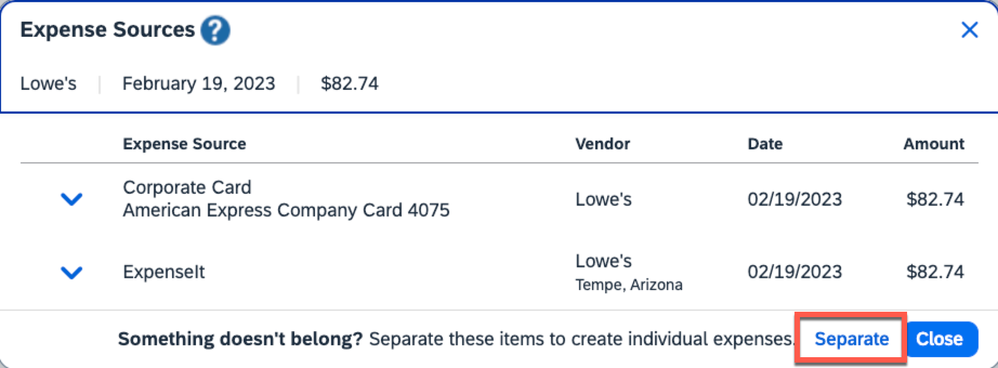Select the Vendor column header
This screenshot has width=998, height=368.
pyautogui.click(x=603, y=144)
